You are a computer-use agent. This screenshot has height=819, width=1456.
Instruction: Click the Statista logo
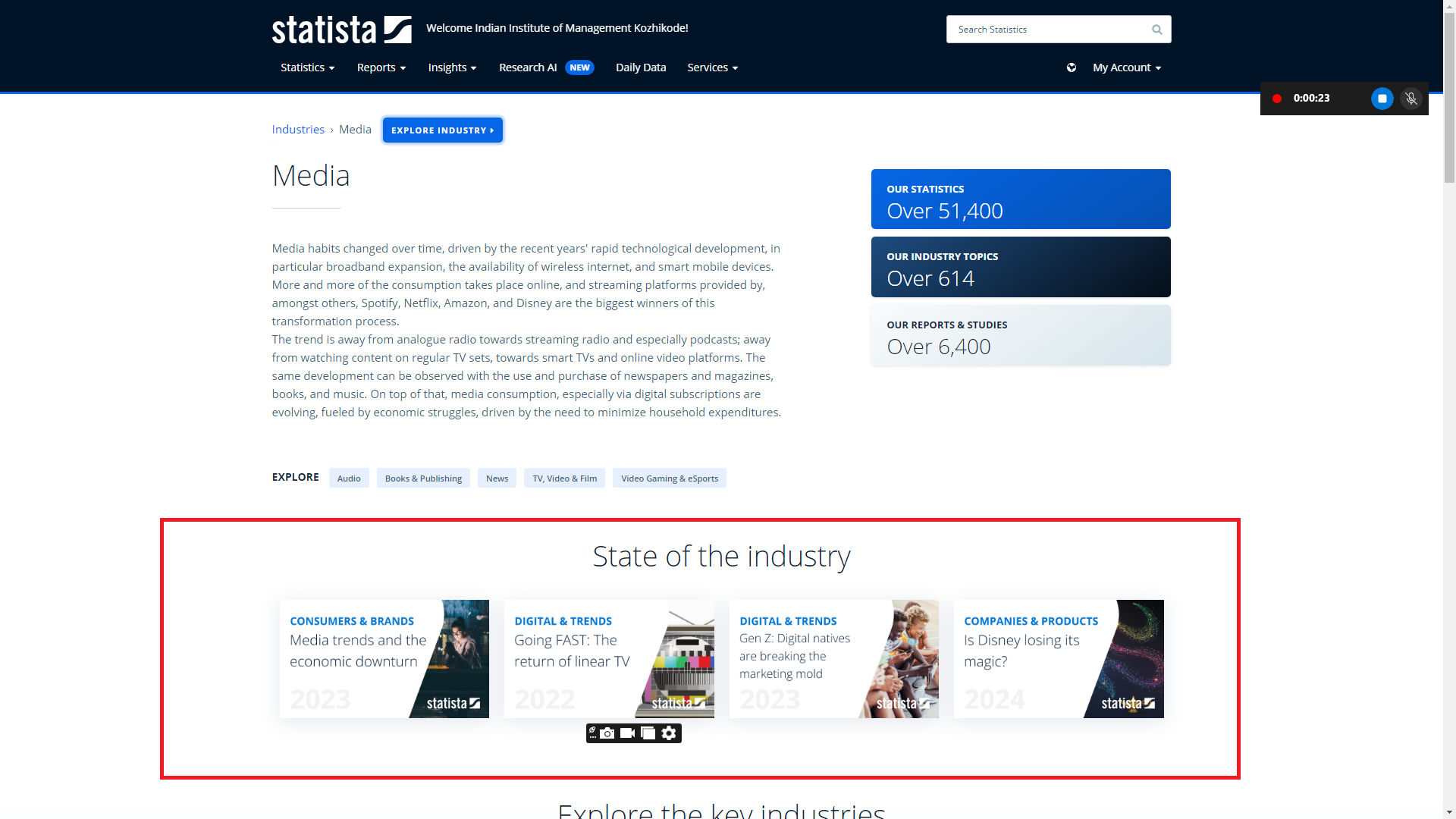[x=341, y=30]
